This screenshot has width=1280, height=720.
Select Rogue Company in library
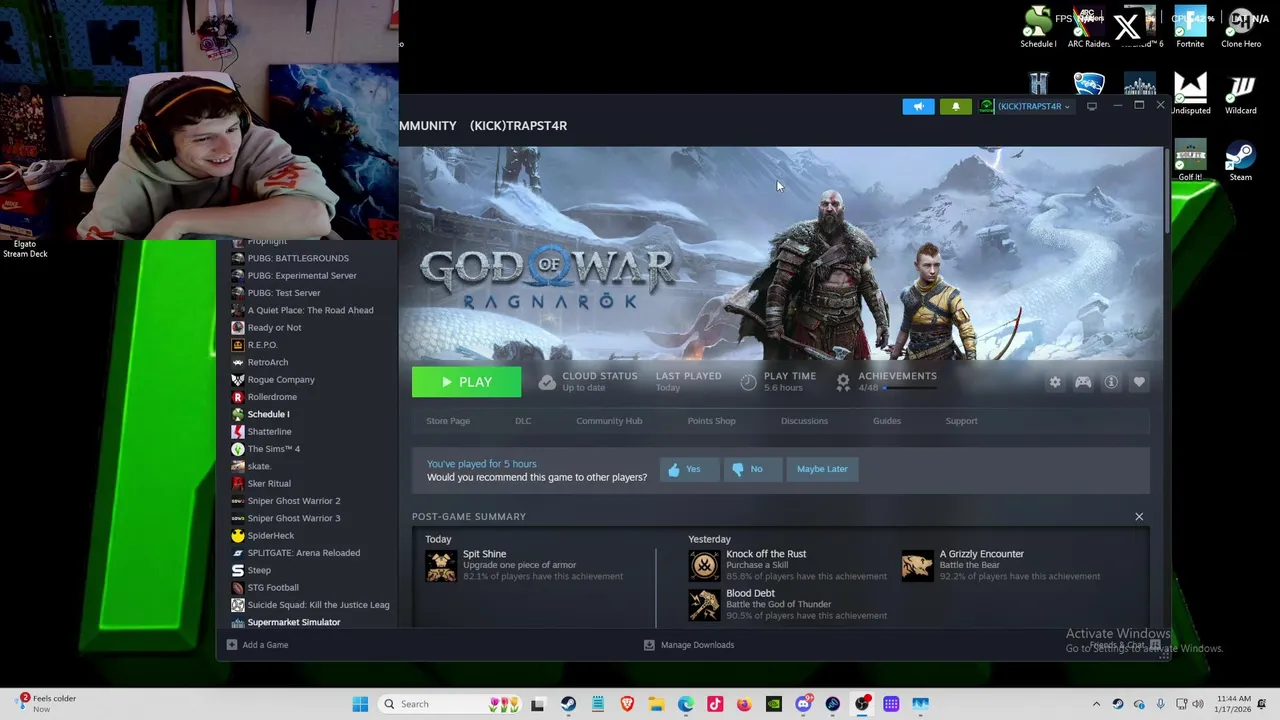(x=281, y=380)
